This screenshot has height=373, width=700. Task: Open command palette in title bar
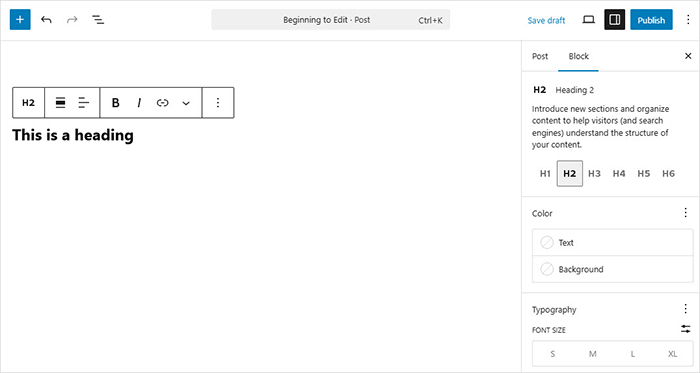tap(331, 20)
